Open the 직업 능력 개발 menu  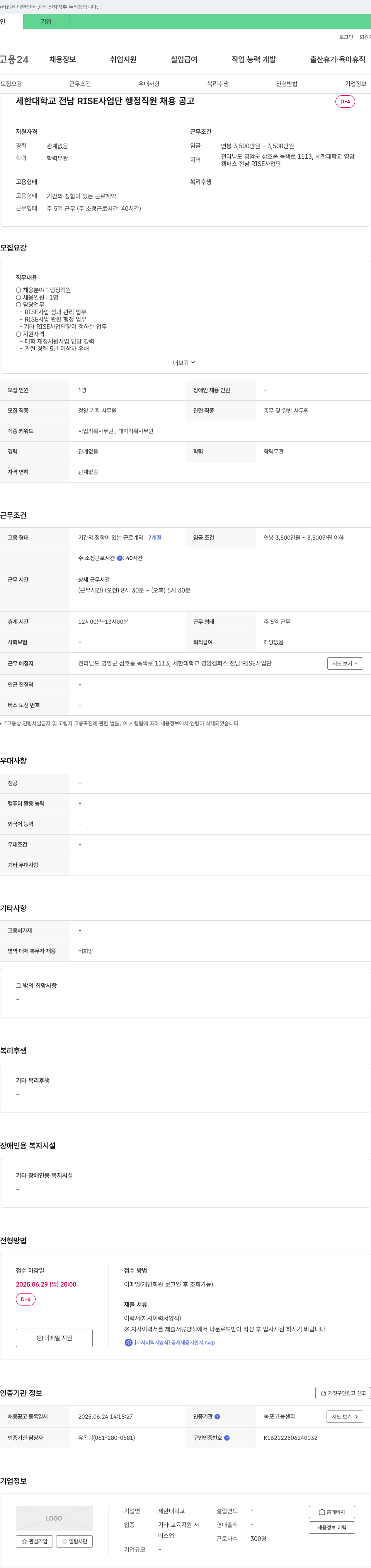254,59
